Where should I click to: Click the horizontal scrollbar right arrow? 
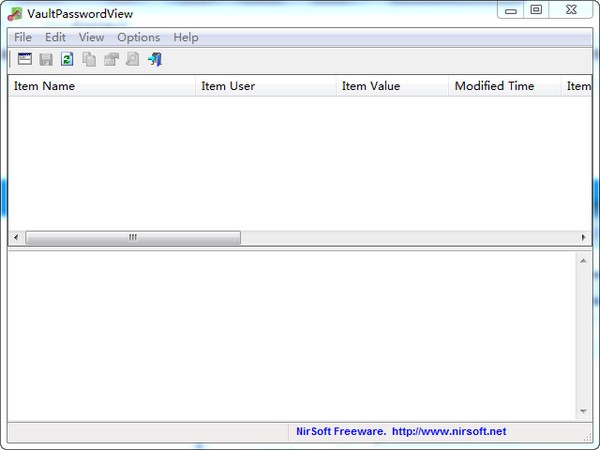[584, 238]
